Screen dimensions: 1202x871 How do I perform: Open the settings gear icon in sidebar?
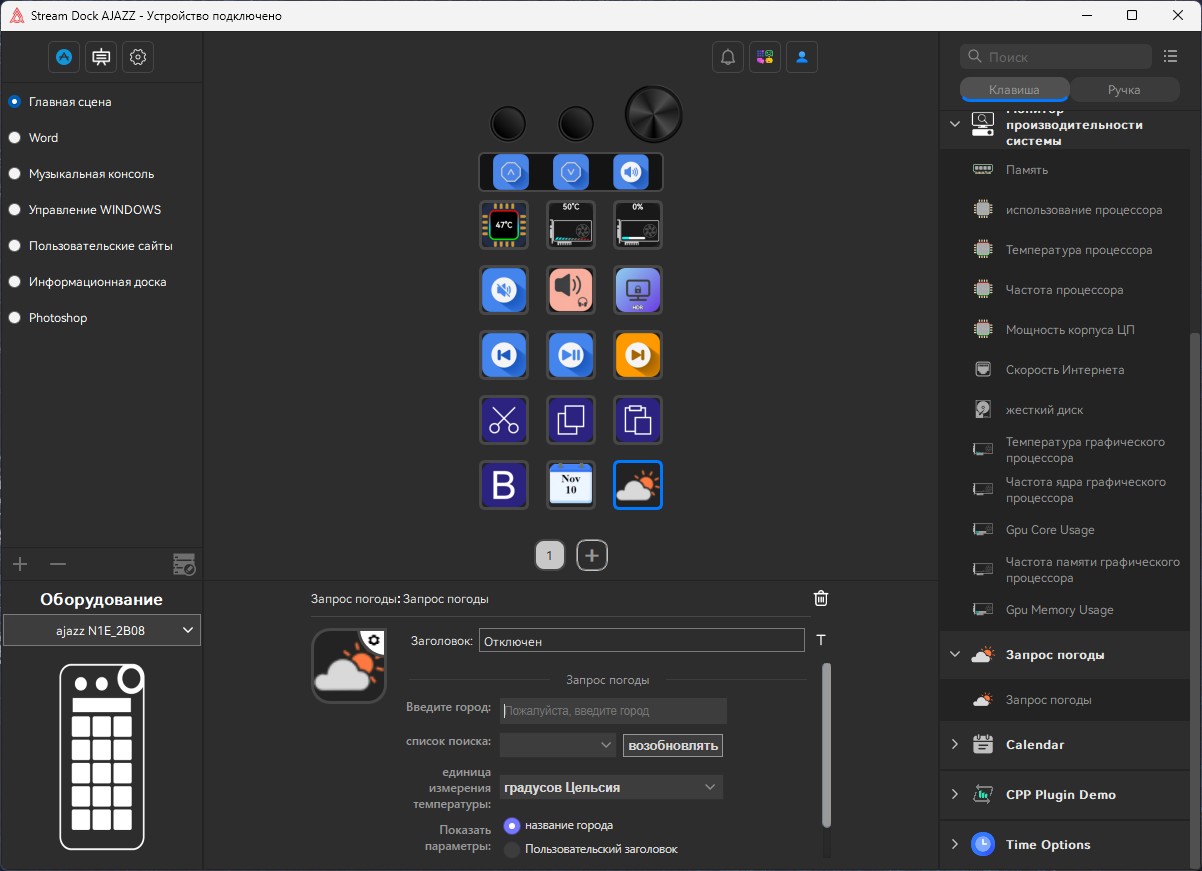pos(138,57)
